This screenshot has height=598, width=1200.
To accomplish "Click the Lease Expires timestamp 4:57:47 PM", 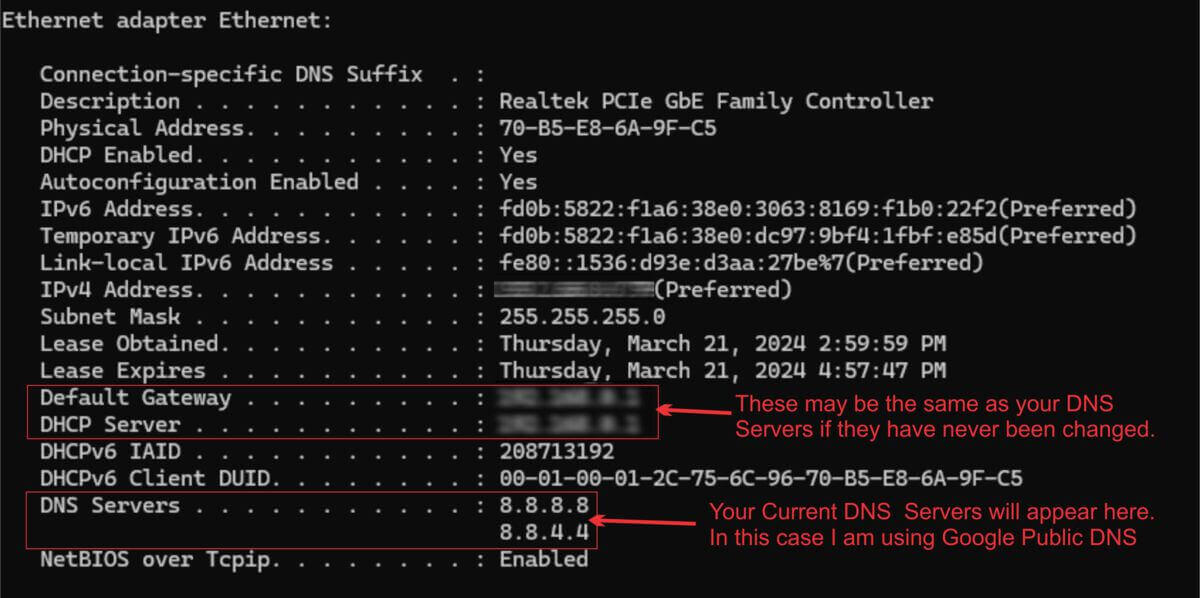I will point(722,370).
